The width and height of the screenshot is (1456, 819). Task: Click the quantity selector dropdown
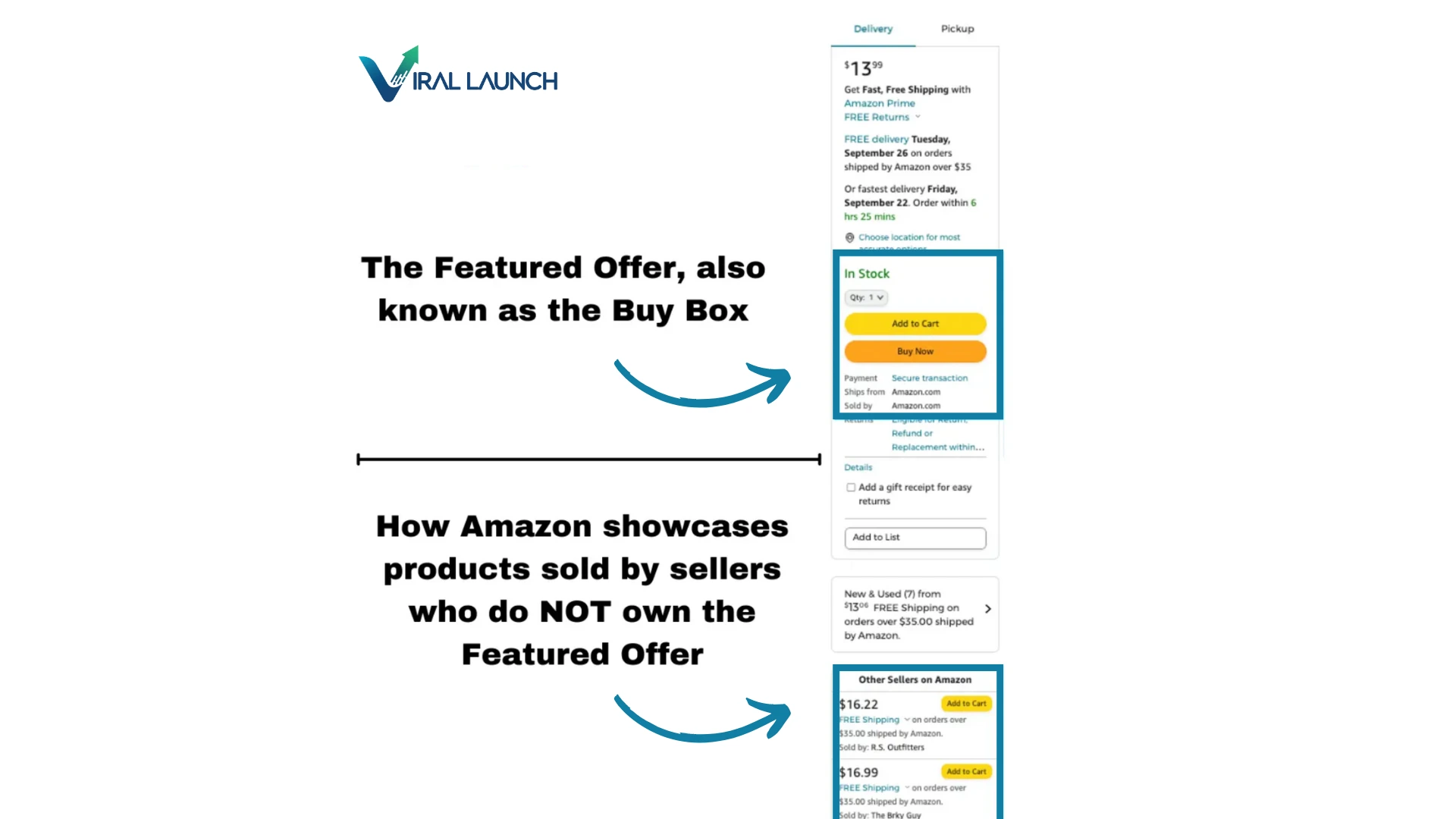click(865, 297)
